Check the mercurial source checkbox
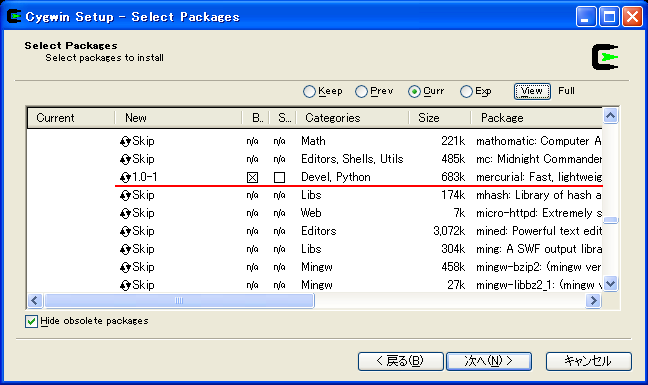 click(279, 178)
